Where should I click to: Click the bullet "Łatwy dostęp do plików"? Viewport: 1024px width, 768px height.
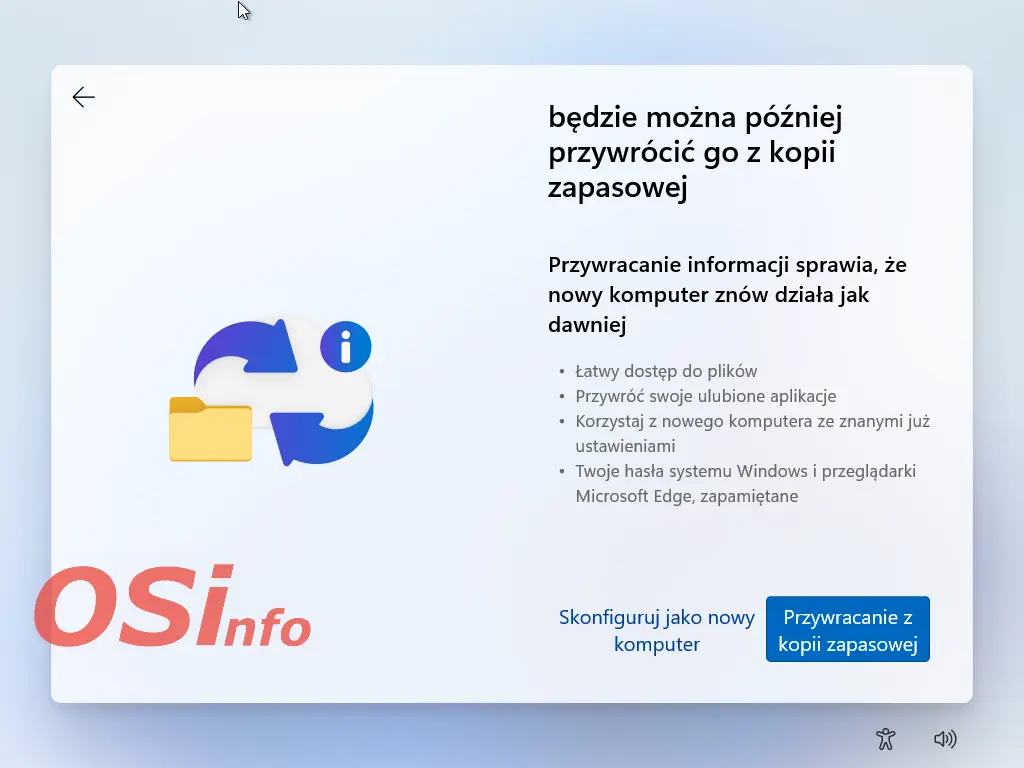[x=666, y=371]
